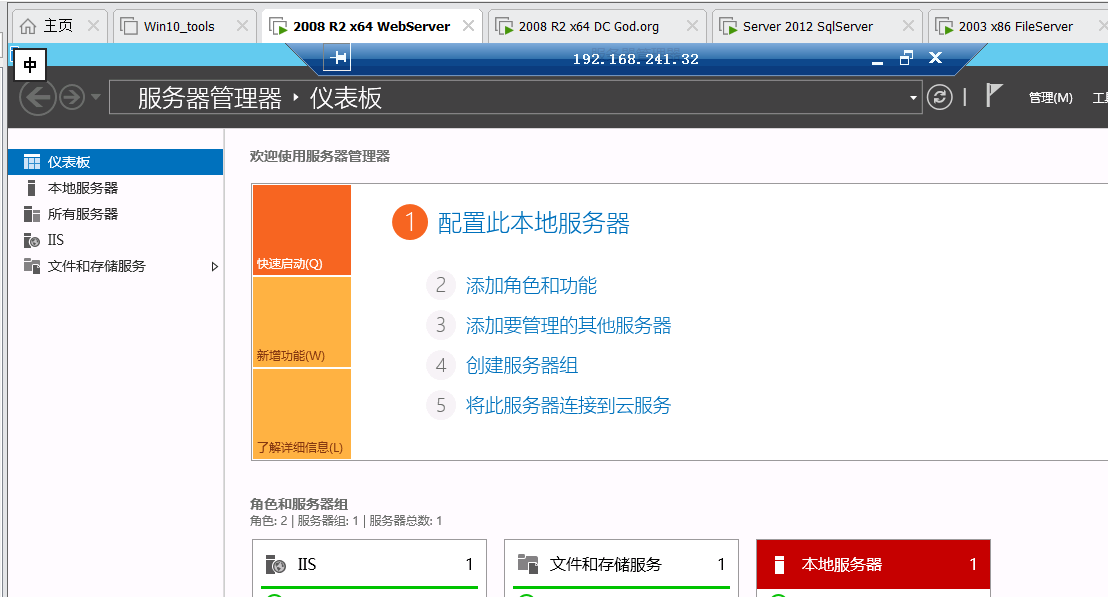Expand 文件和存储服务 using its arrow

point(213,265)
